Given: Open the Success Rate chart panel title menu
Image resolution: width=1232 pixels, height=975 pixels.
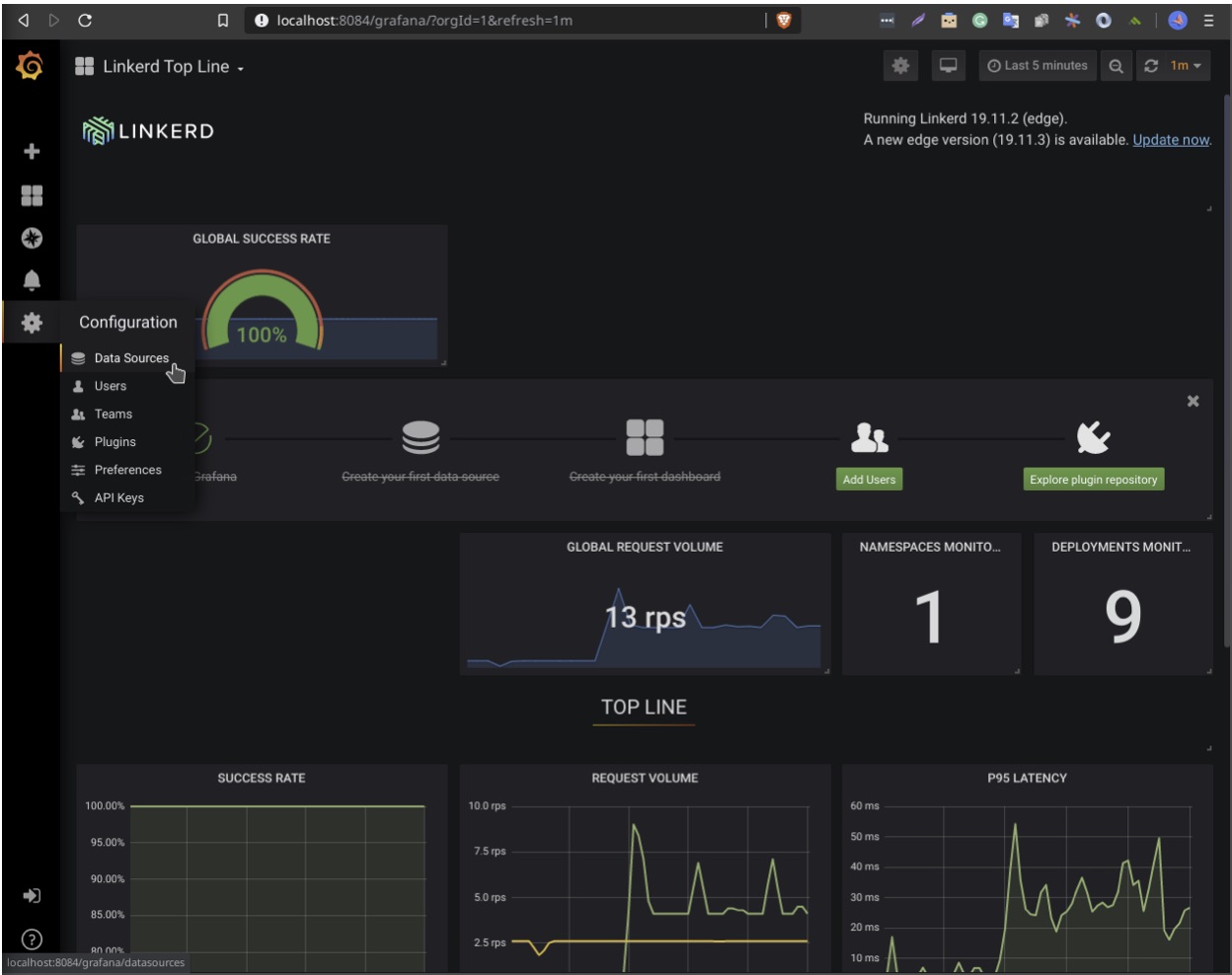Looking at the screenshot, I should (262, 778).
